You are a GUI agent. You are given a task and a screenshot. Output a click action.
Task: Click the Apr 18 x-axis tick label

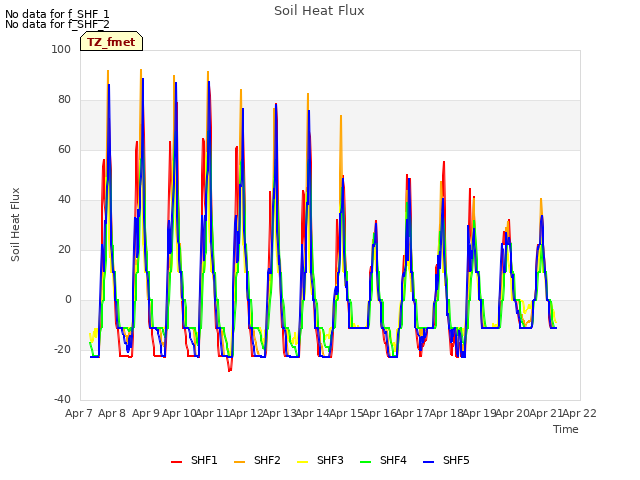pos(446,413)
